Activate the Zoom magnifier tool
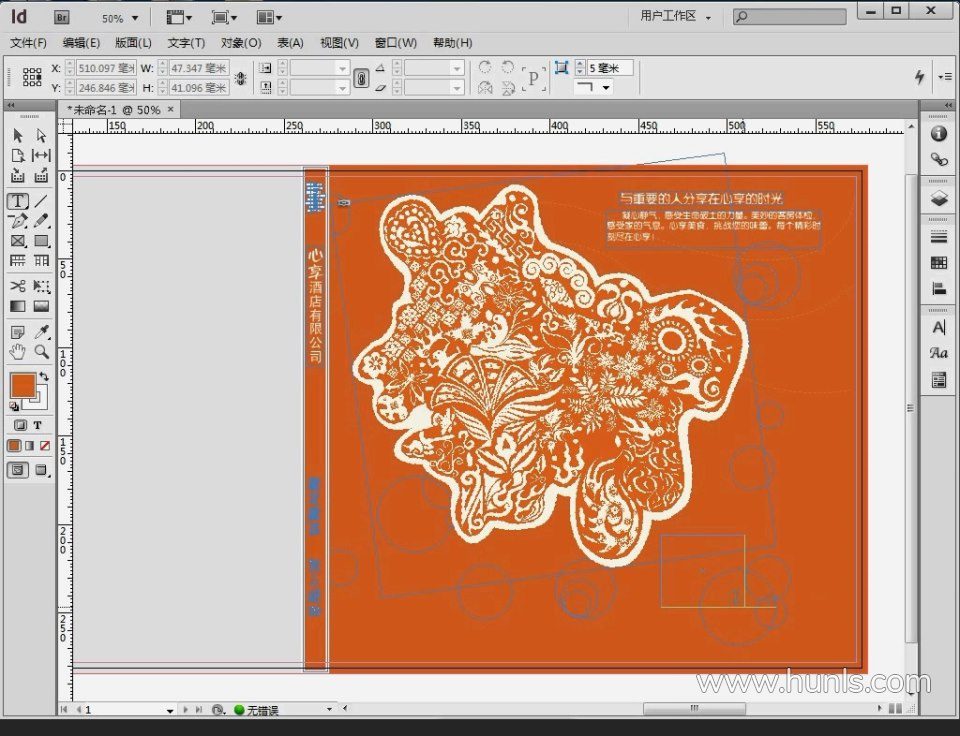 (42, 351)
